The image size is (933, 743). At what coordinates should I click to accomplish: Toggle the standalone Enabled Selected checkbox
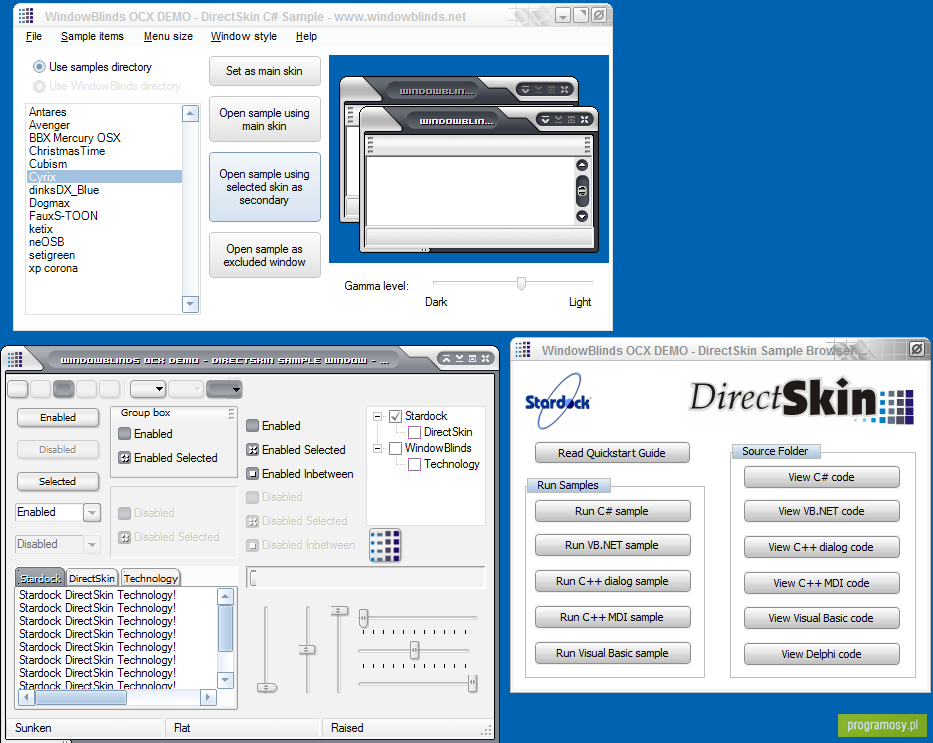coord(252,450)
